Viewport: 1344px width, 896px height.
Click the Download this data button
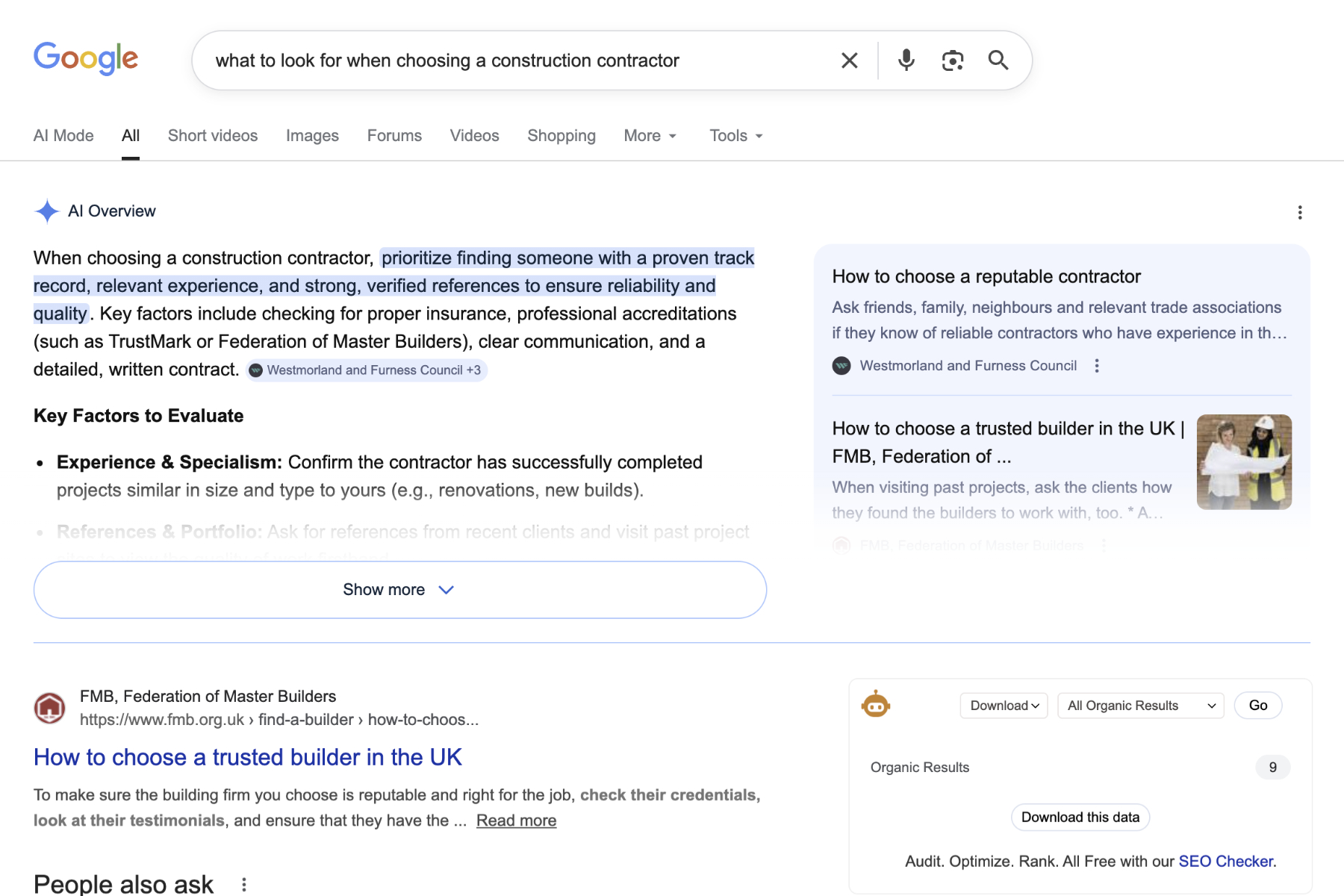[x=1080, y=817]
